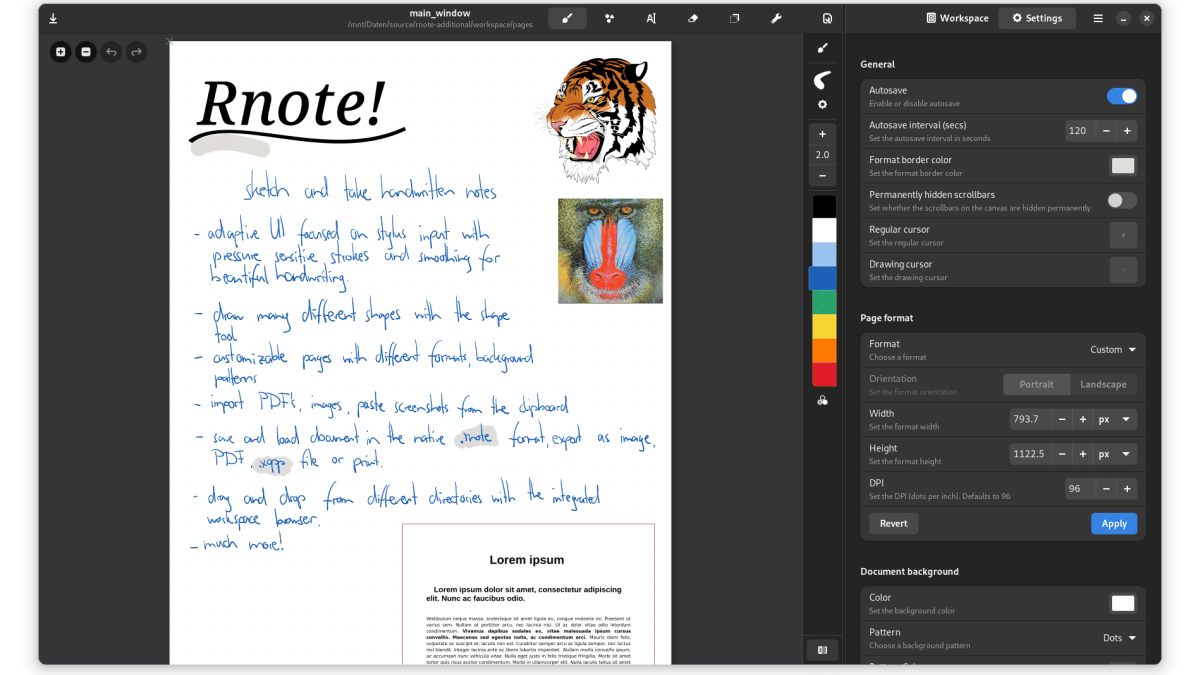
Task: Open the Width unit px dropdown
Action: pyautogui.click(x=1115, y=419)
